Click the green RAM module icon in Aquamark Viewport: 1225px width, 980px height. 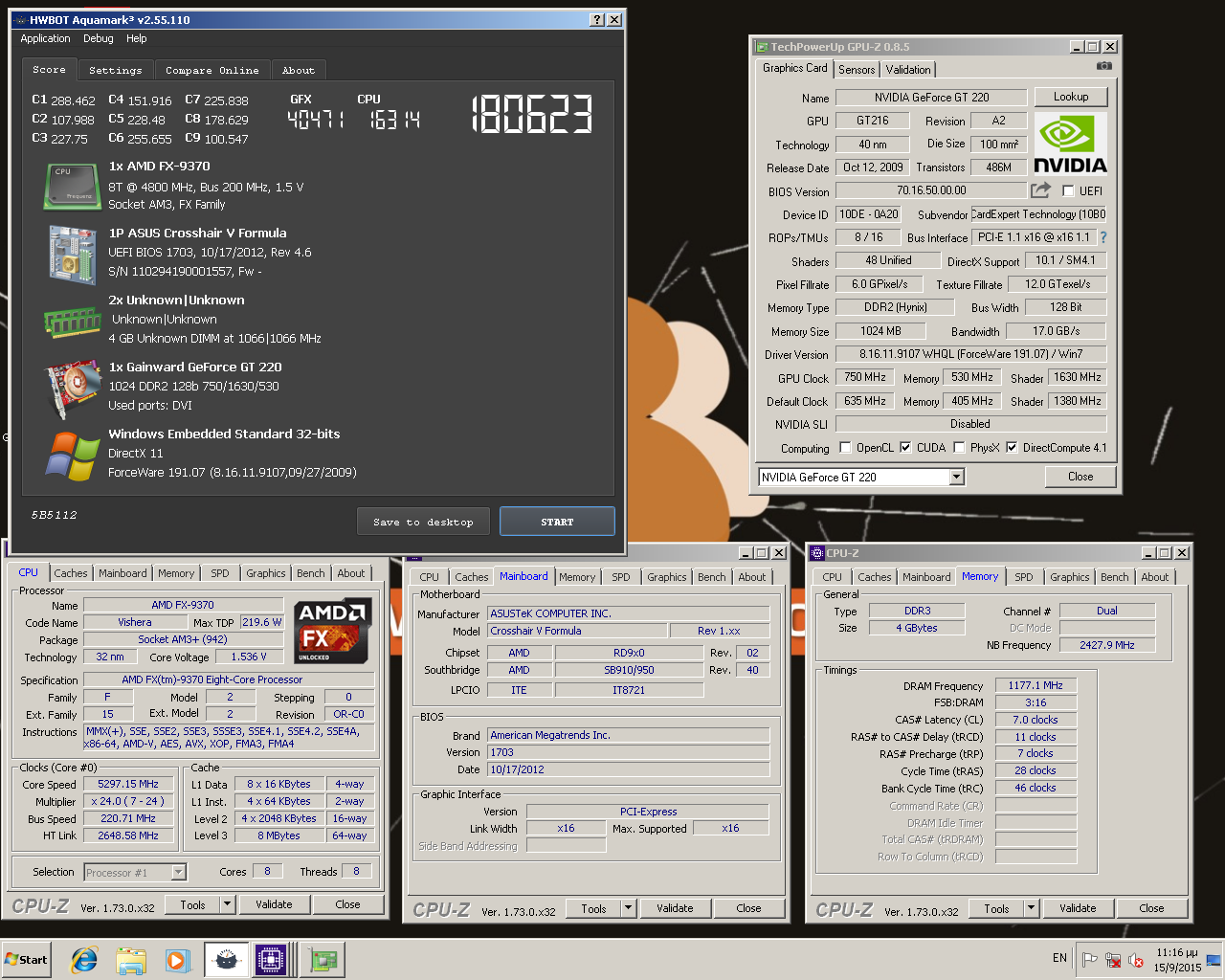[72, 322]
